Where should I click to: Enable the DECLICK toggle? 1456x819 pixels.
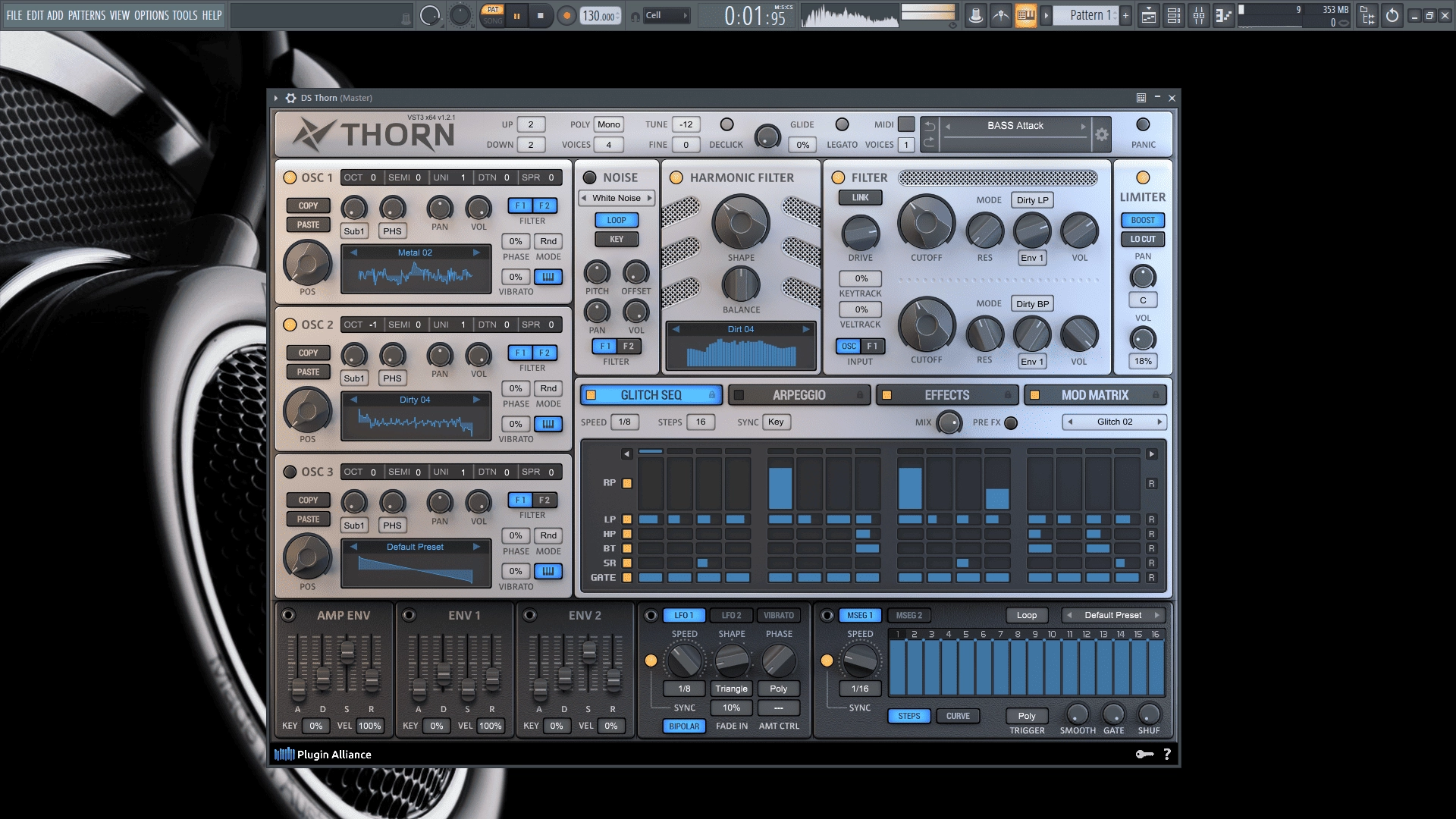[x=726, y=124]
